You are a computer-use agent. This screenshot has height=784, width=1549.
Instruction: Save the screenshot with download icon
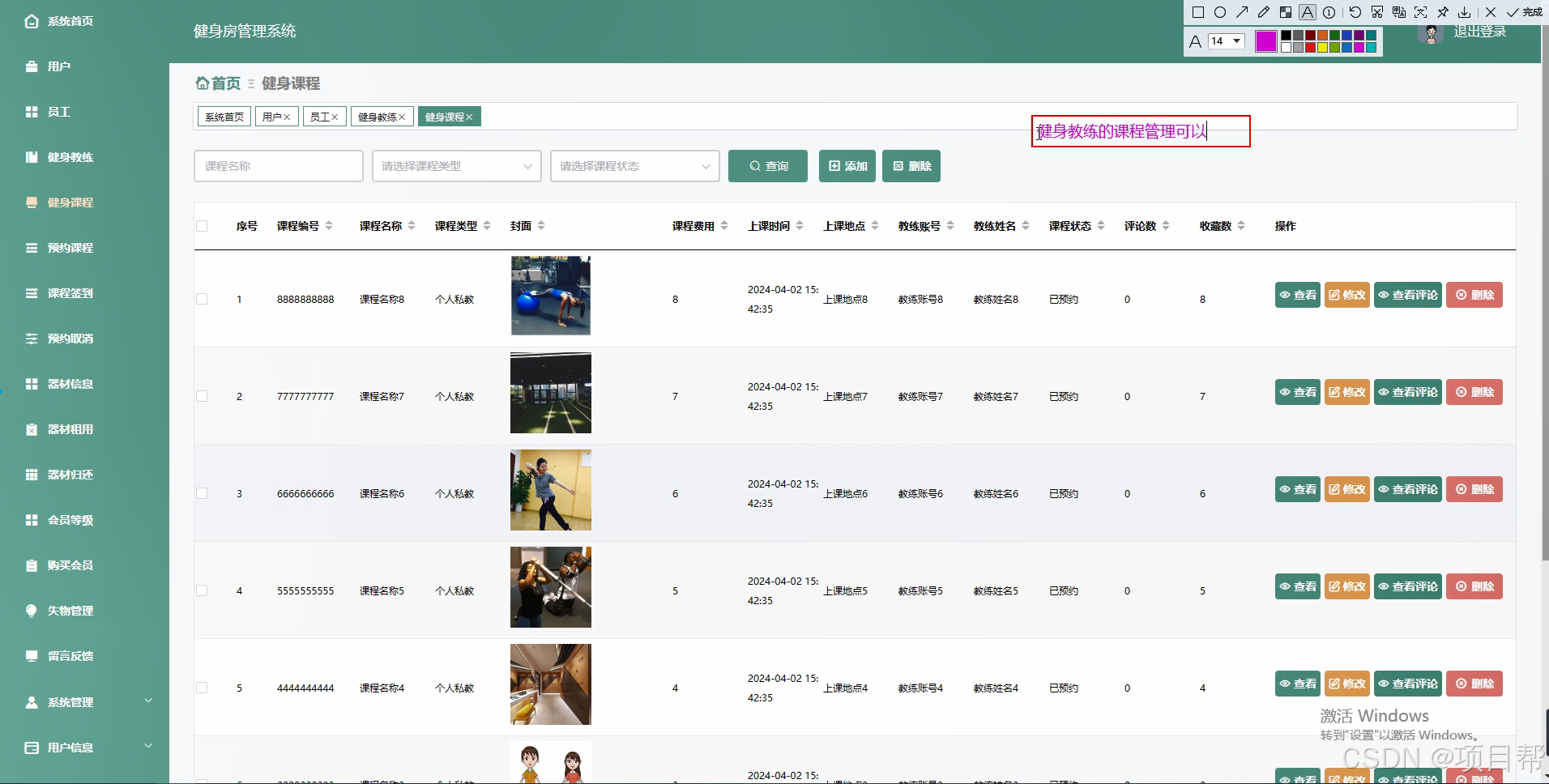click(1465, 12)
